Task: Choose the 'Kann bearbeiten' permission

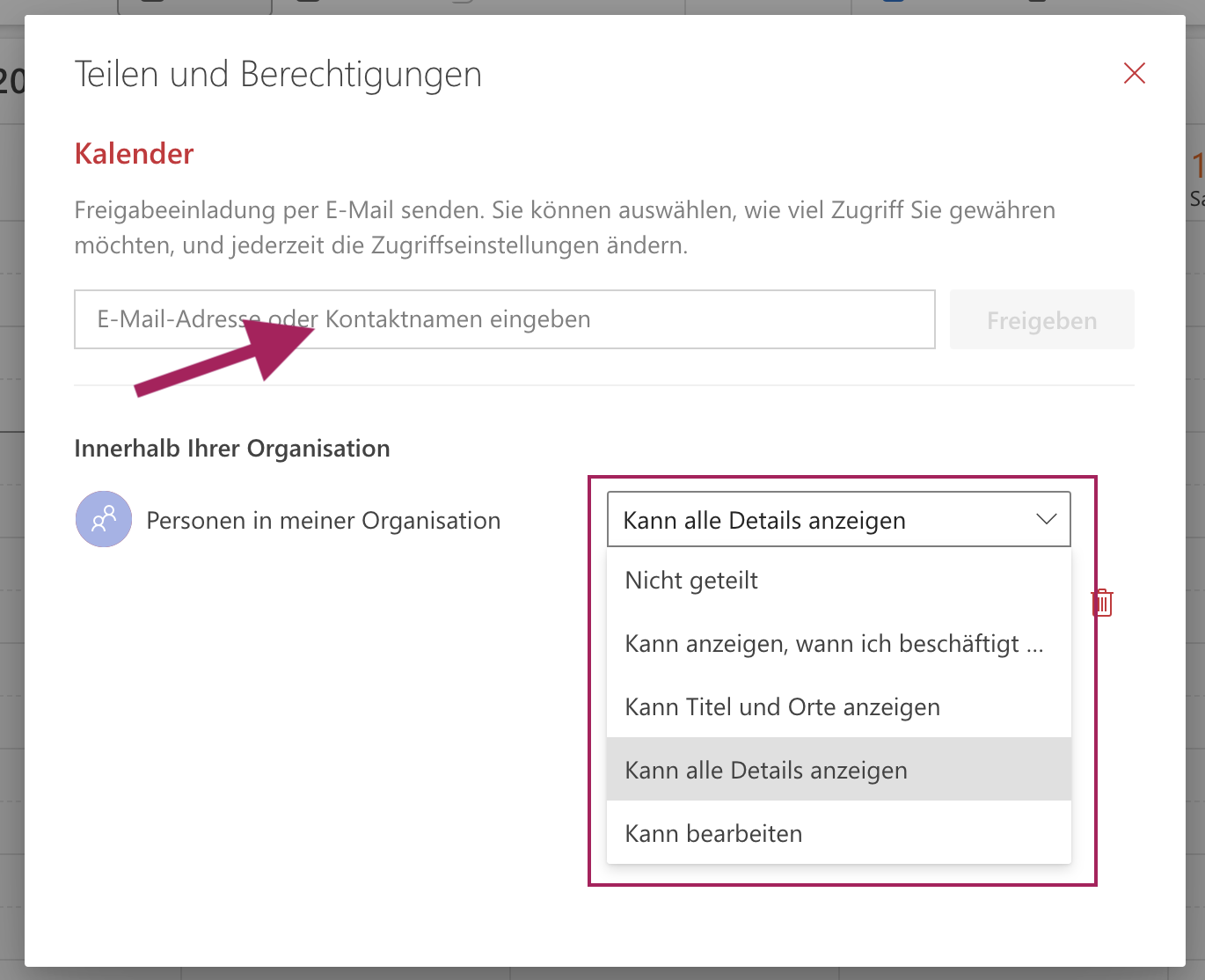Action: click(x=713, y=834)
